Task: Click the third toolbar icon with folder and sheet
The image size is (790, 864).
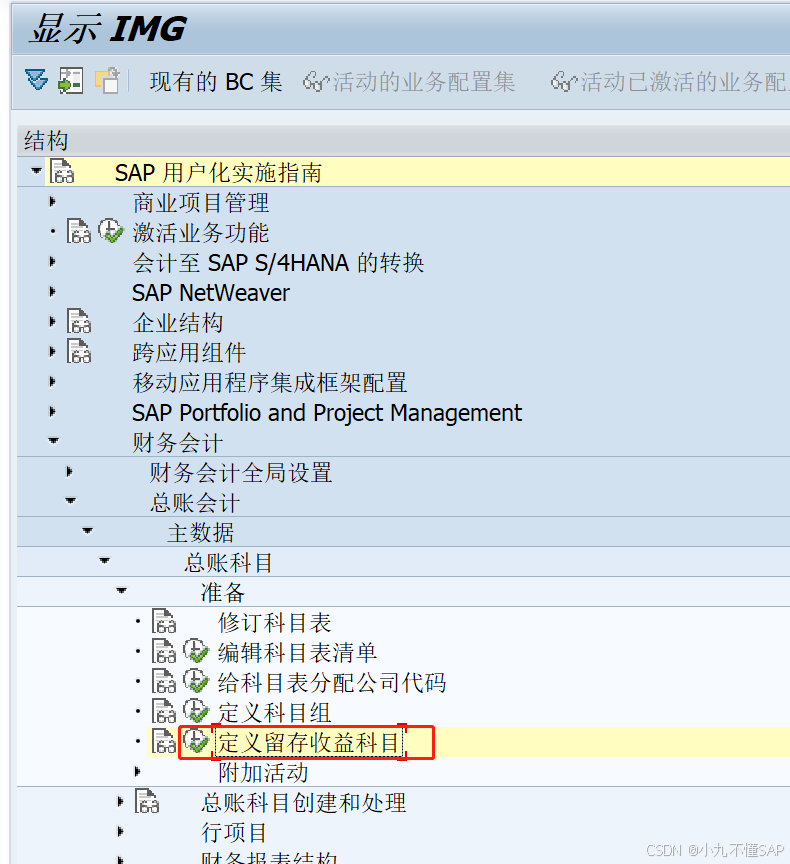Action: 107,80
